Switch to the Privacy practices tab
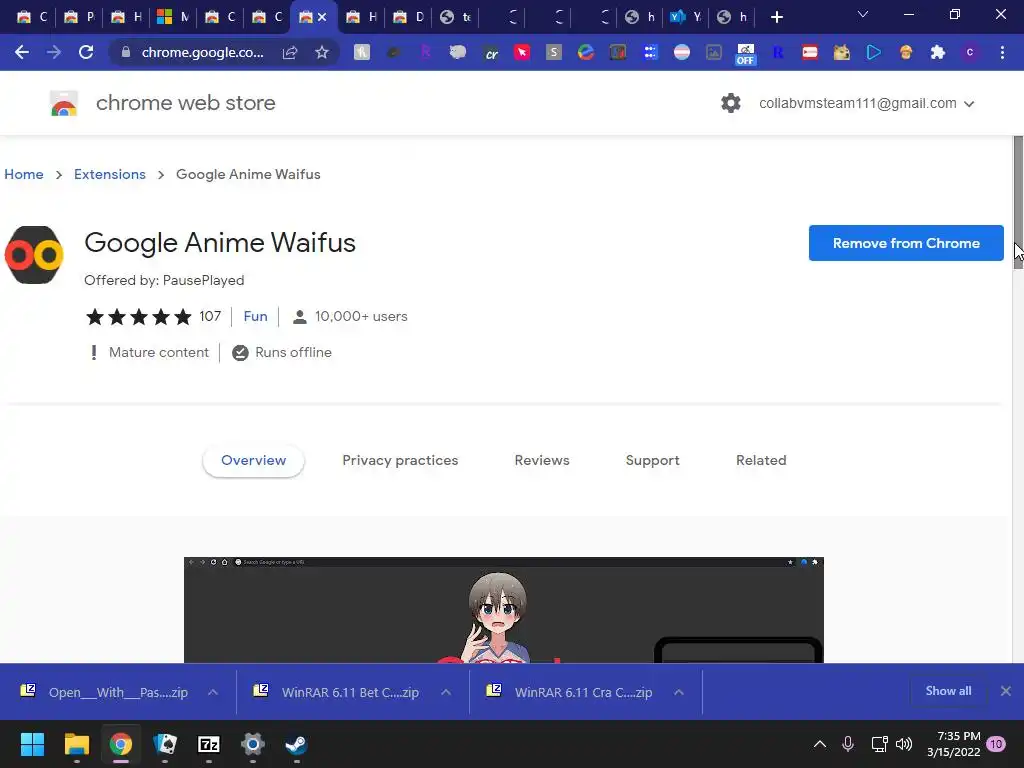This screenshot has width=1024, height=768. coord(400,460)
